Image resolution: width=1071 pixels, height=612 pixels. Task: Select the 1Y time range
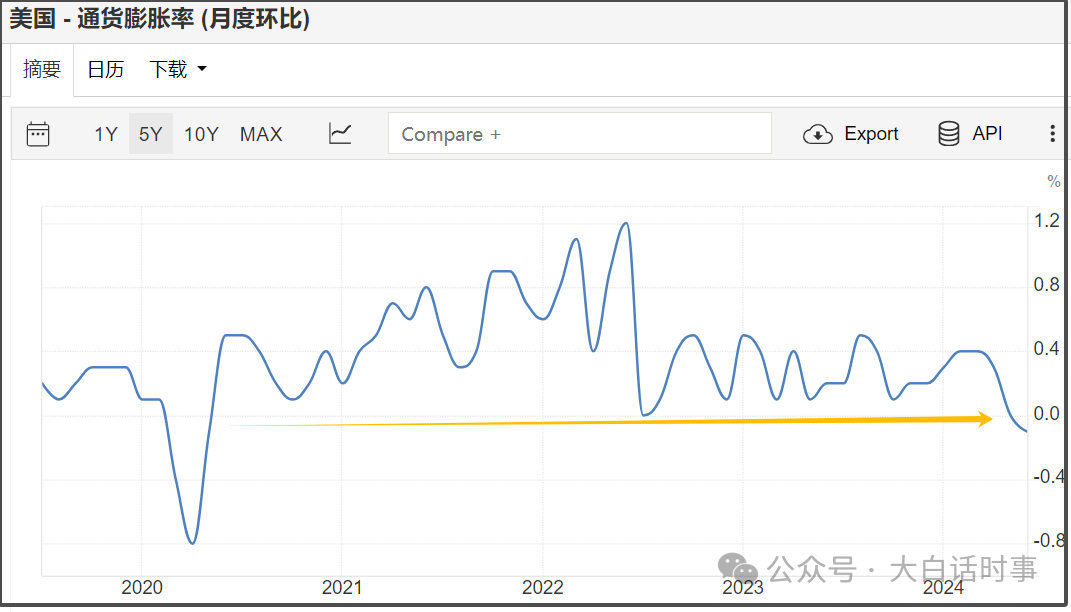click(106, 134)
